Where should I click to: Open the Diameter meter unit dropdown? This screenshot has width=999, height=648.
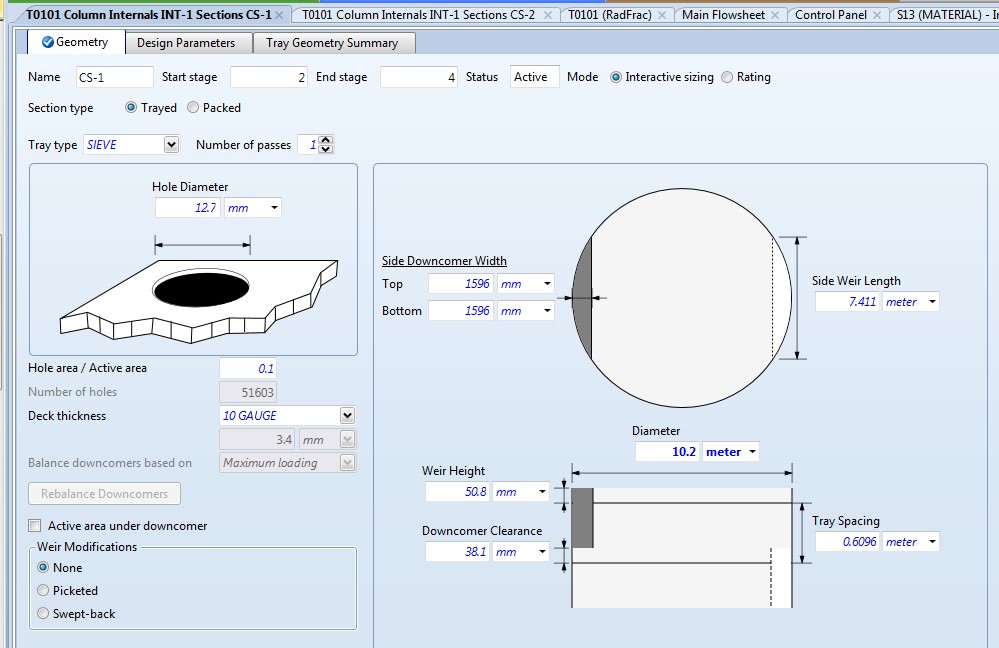[752, 452]
